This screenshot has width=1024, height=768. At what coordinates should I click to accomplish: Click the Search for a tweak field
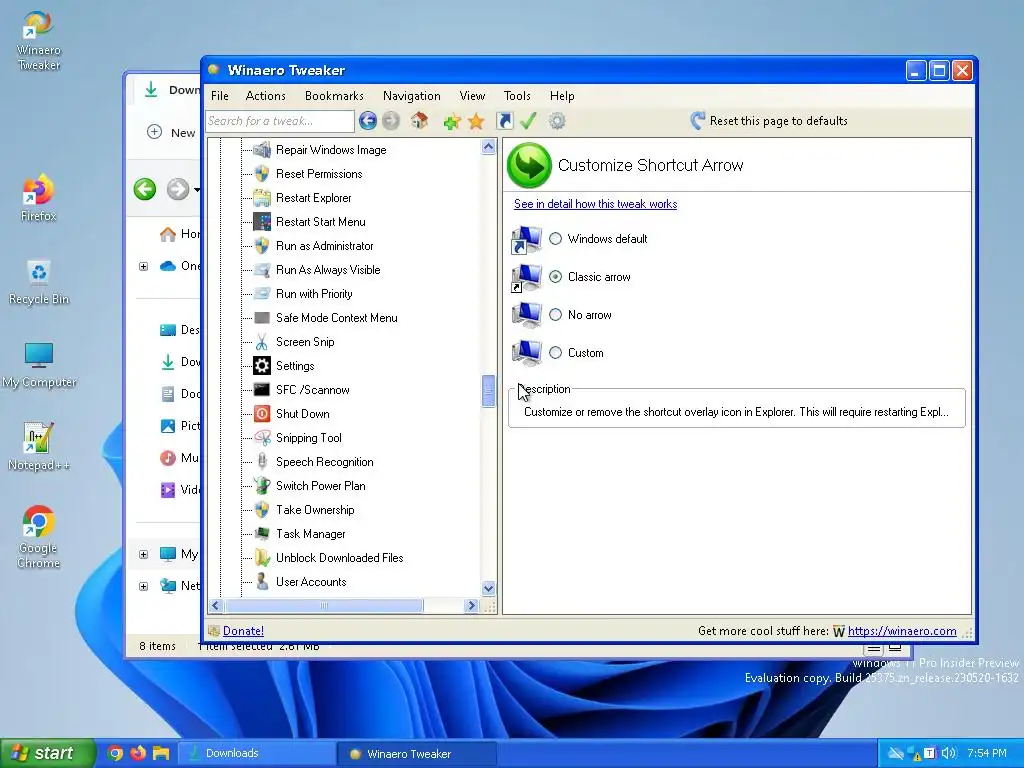[x=280, y=121]
